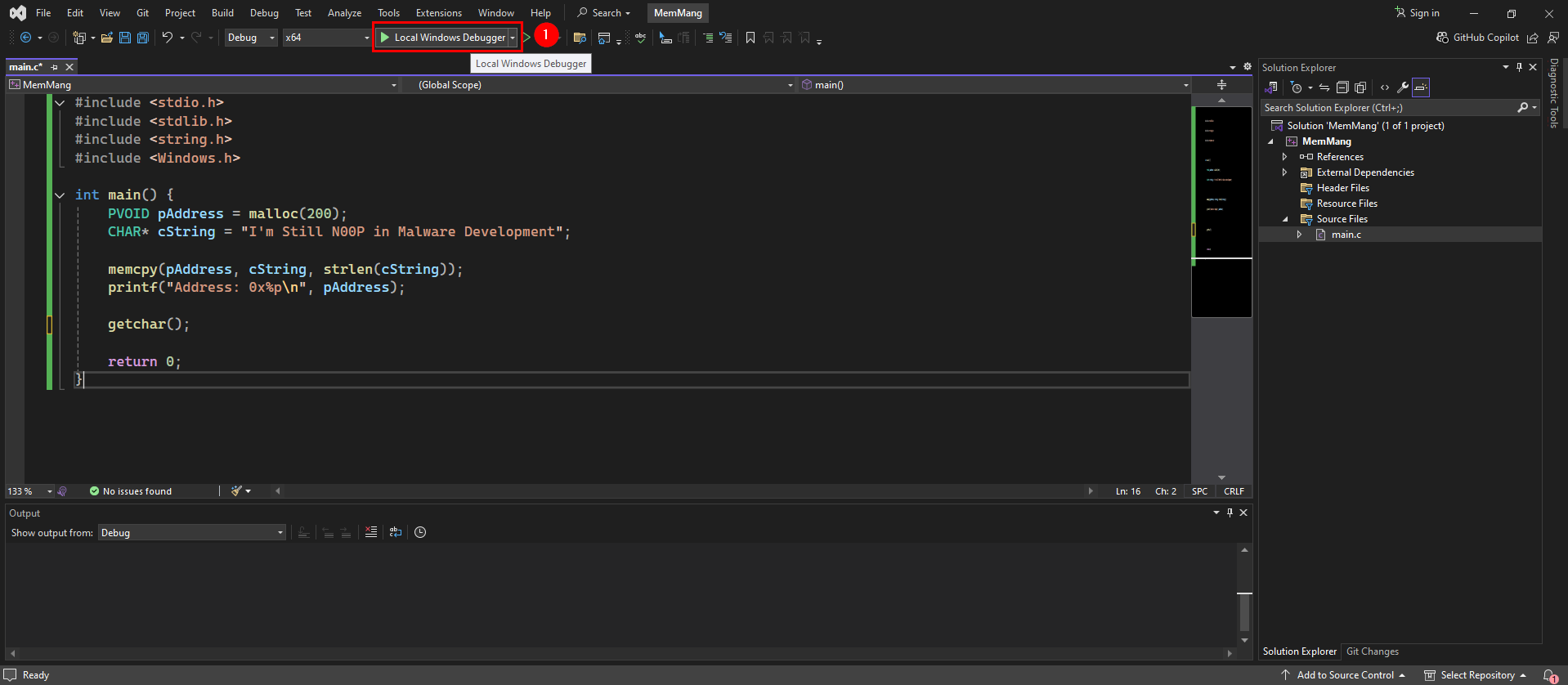The height and width of the screenshot is (685, 1568).
Task: Click the GitHub Copilot icon
Action: click(x=1442, y=38)
